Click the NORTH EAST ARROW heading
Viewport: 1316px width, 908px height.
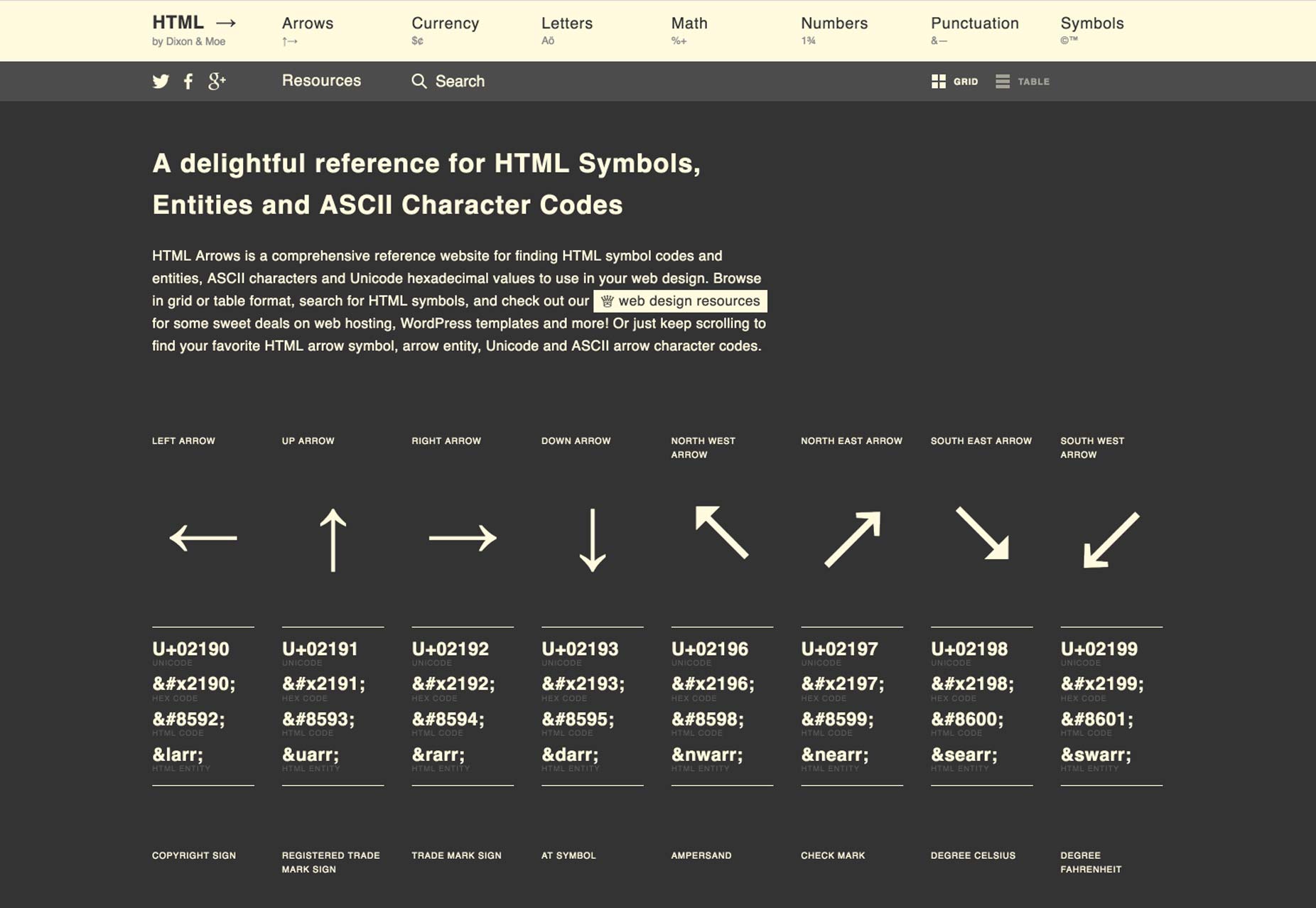tap(851, 441)
